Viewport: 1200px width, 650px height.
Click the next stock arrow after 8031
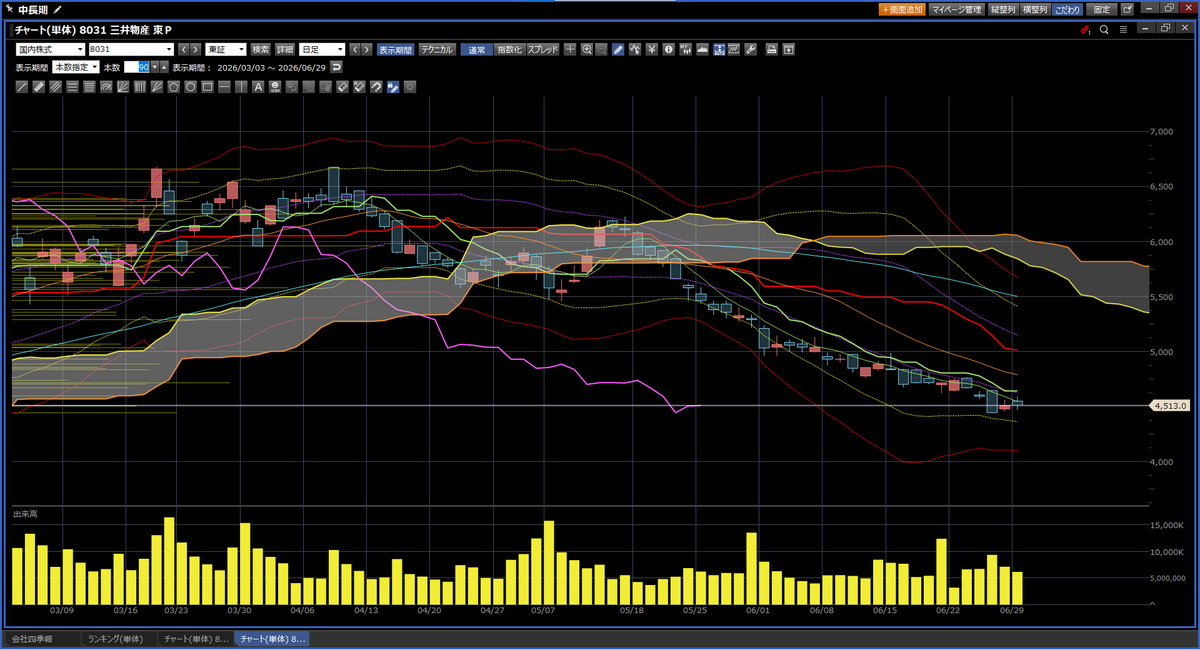(196, 49)
